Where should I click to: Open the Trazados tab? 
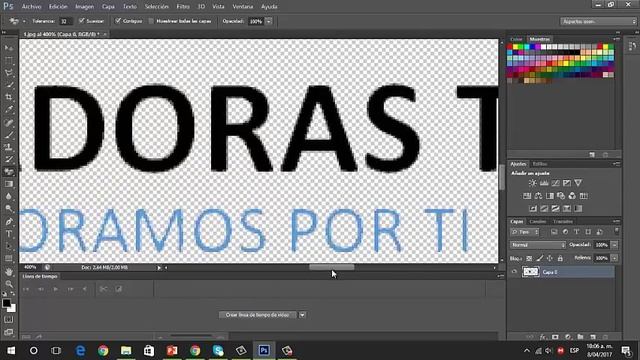pos(563,221)
